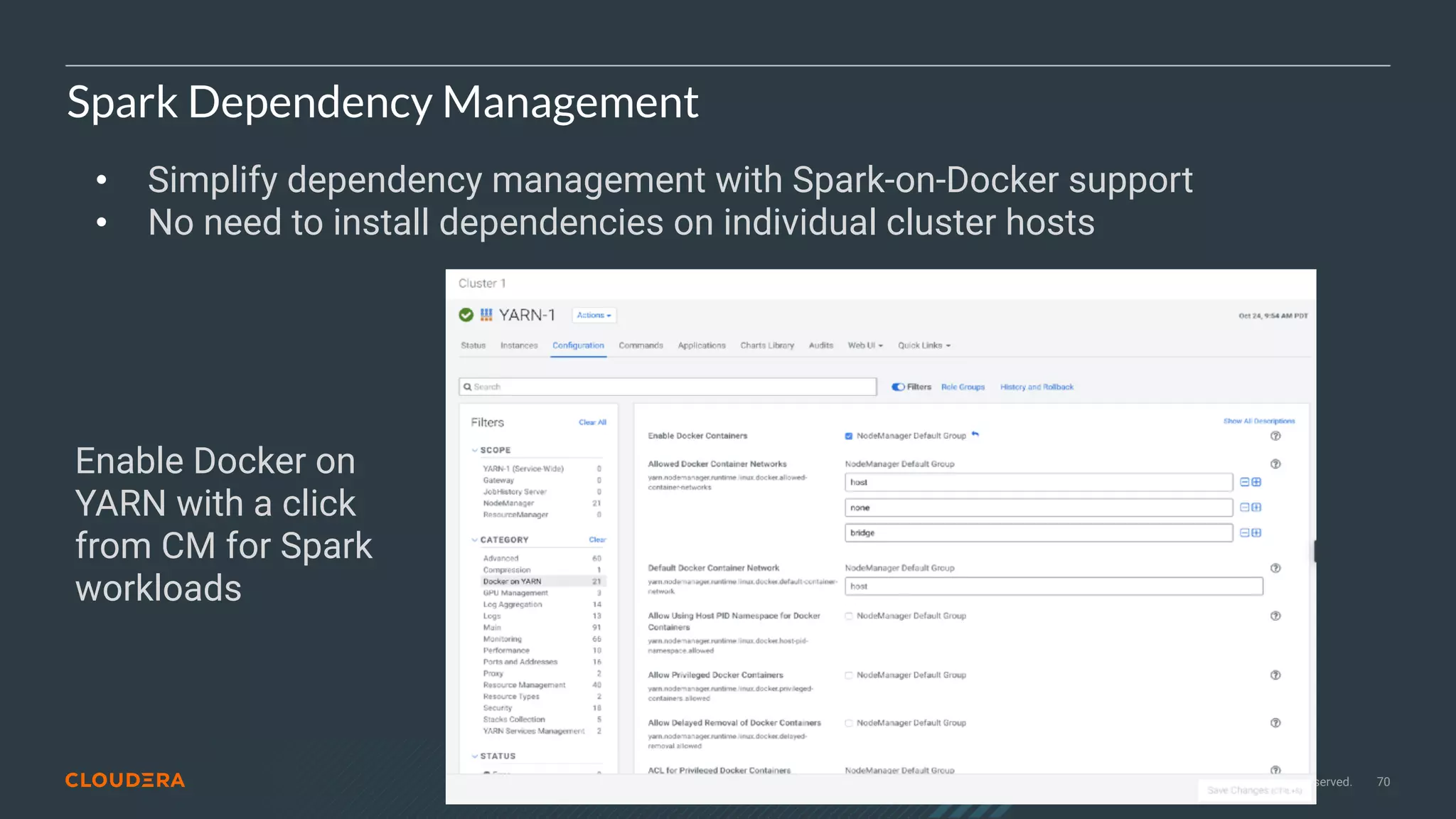Open the Audits tab
The width and height of the screenshot is (1456, 819).
click(x=821, y=346)
